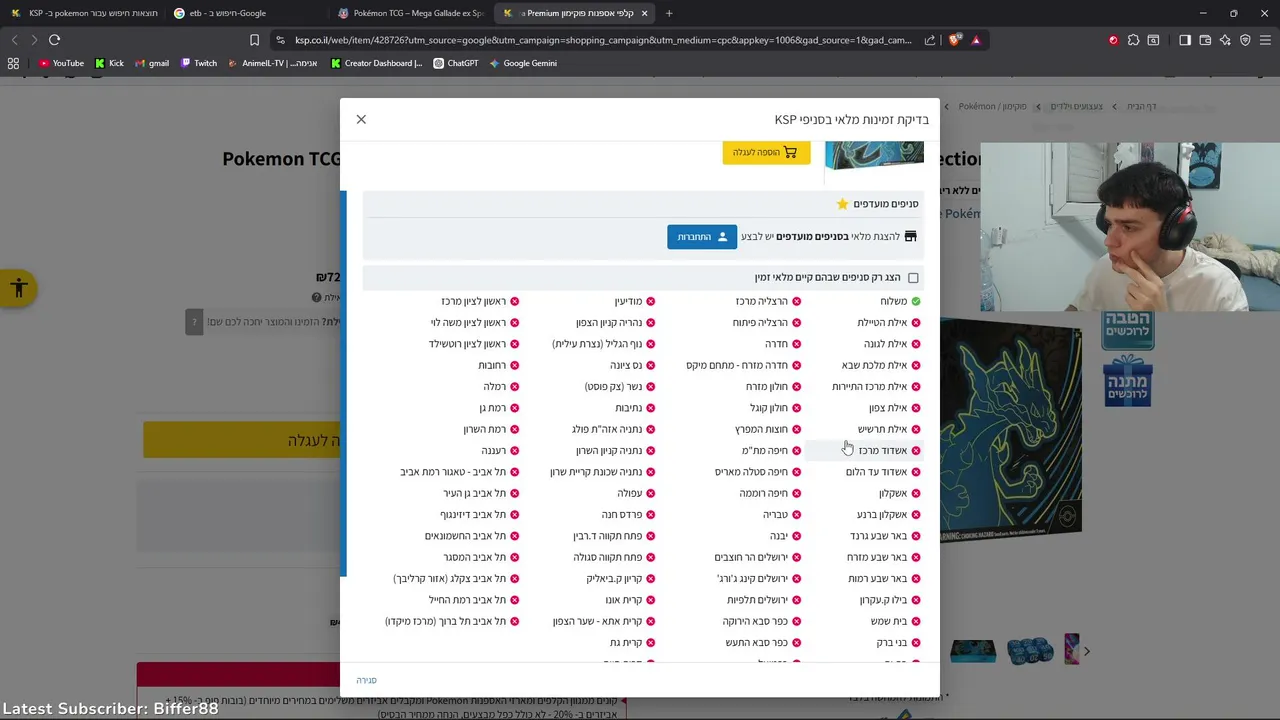Click the red recorder extension icon

coord(1113,40)
